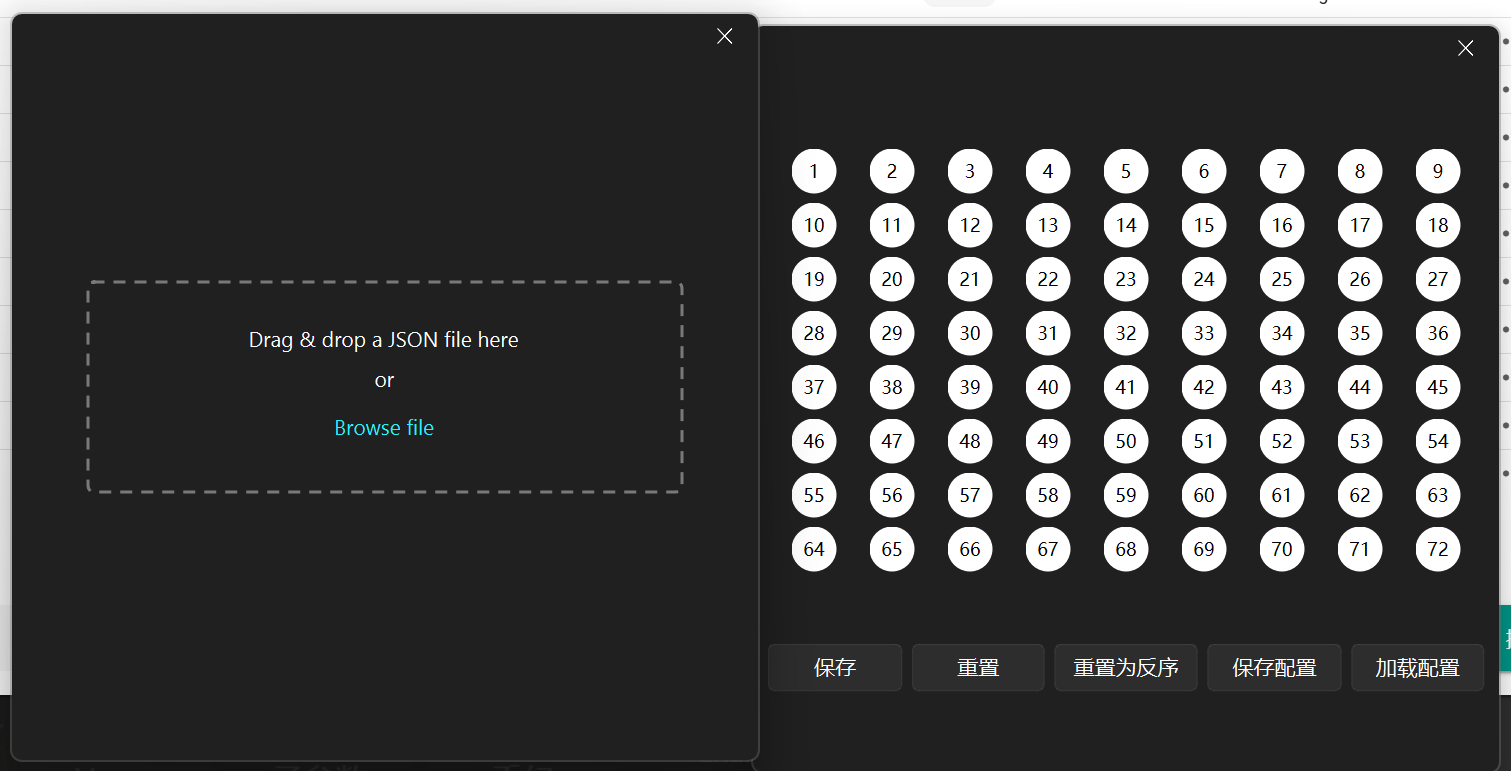The height and width of the screenshot is (771, 1511).
Task: Click 保存配置 to save configuration
Action: [1273, 668]
